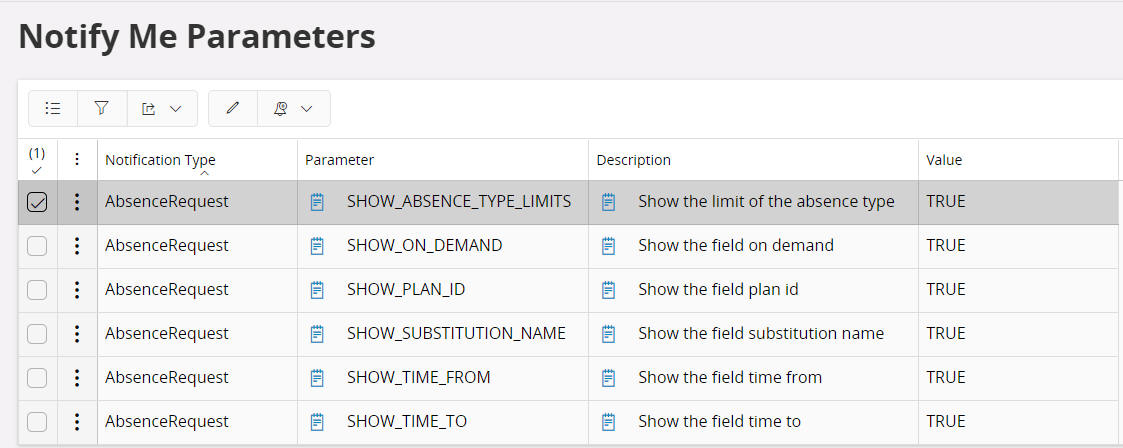Click the edit pencil icon
The height and width of the screenshot is (448, 1123).
(x=233, y=108)
